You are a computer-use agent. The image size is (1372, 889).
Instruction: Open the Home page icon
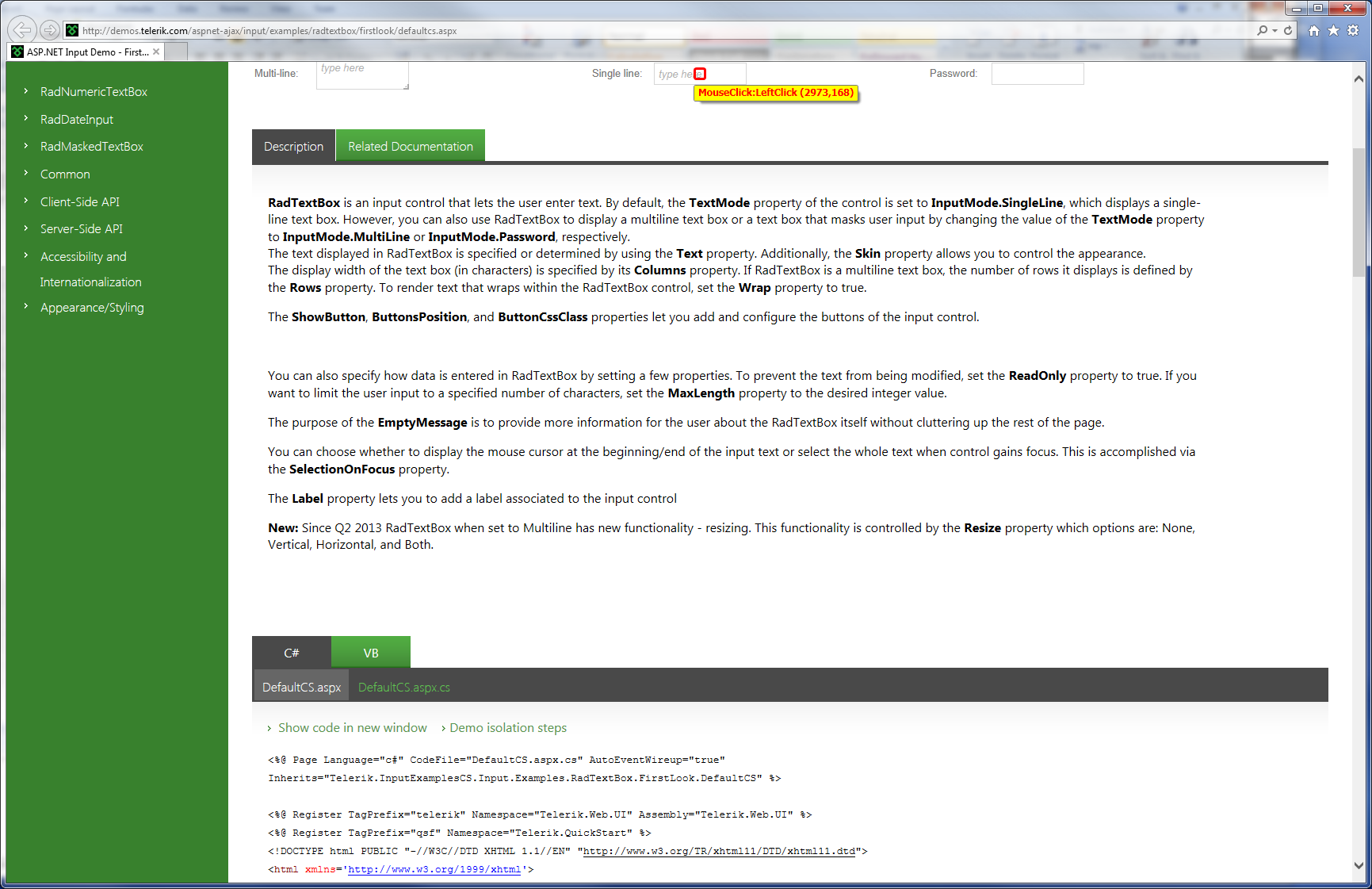point(1314,30)
